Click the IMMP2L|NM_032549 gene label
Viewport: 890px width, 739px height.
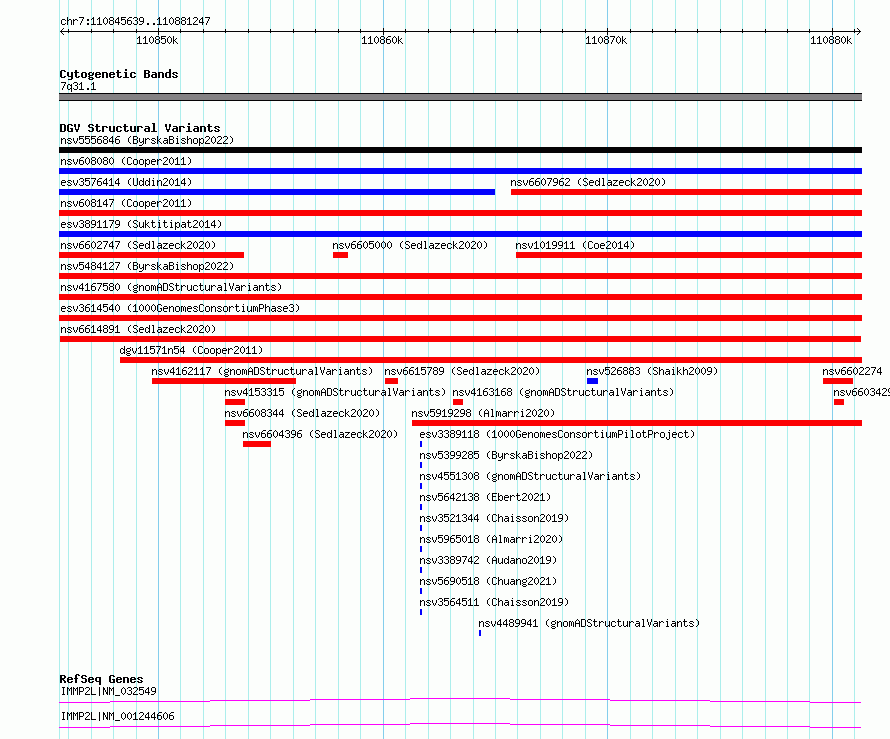108,691
